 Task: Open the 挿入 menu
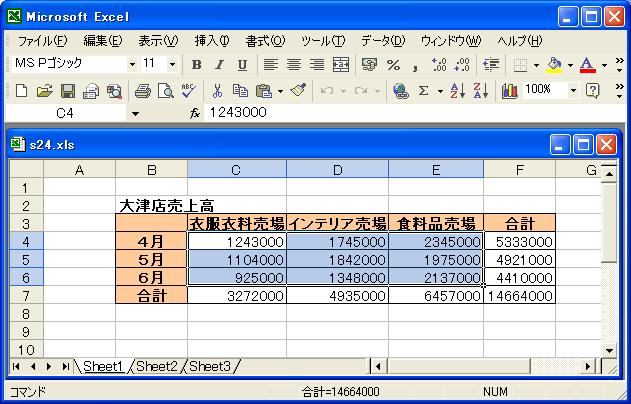(212, 41)
